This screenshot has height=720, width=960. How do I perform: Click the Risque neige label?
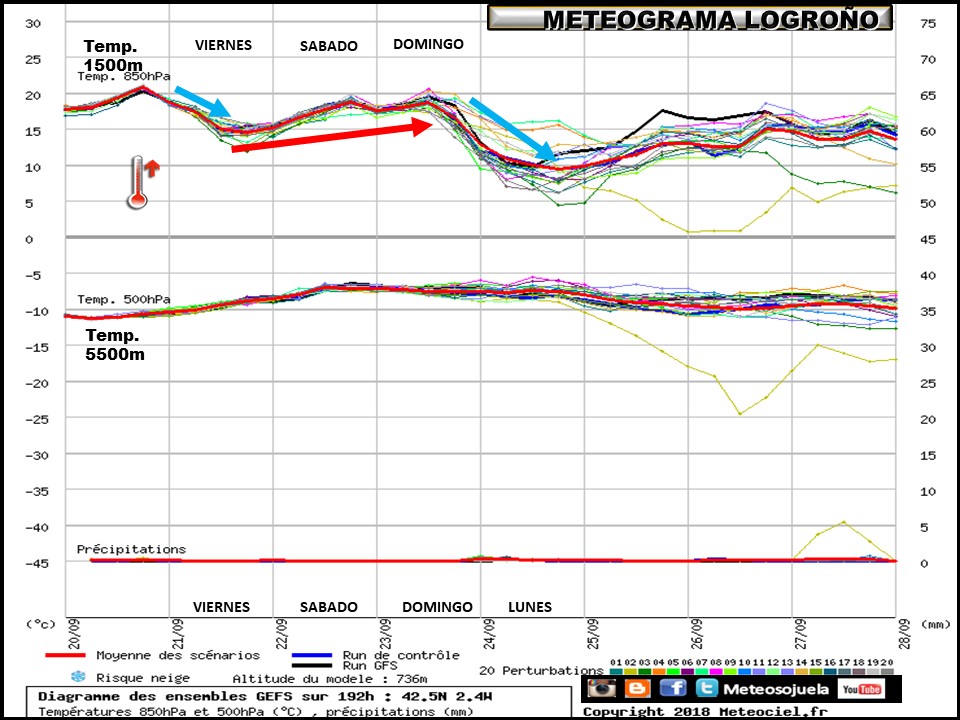tap(143, 678)
